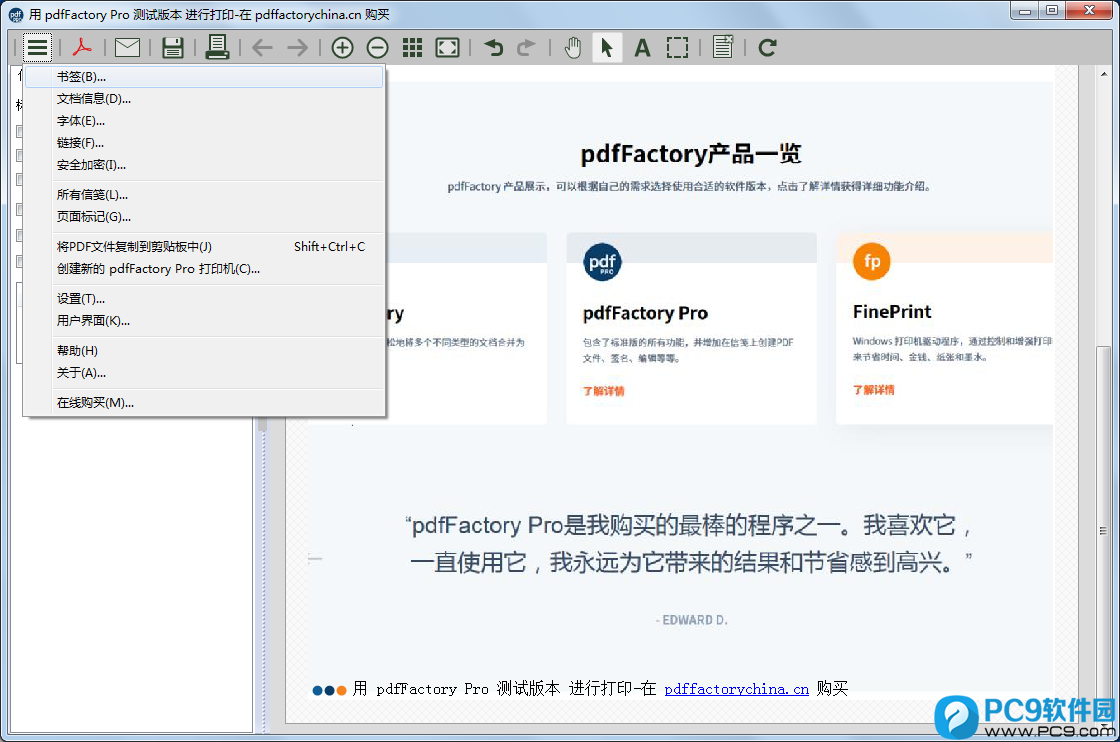Go to previous page arrow
This screenshot has width=1120, height=742.
pyautogui.click(x=262, y=48)
